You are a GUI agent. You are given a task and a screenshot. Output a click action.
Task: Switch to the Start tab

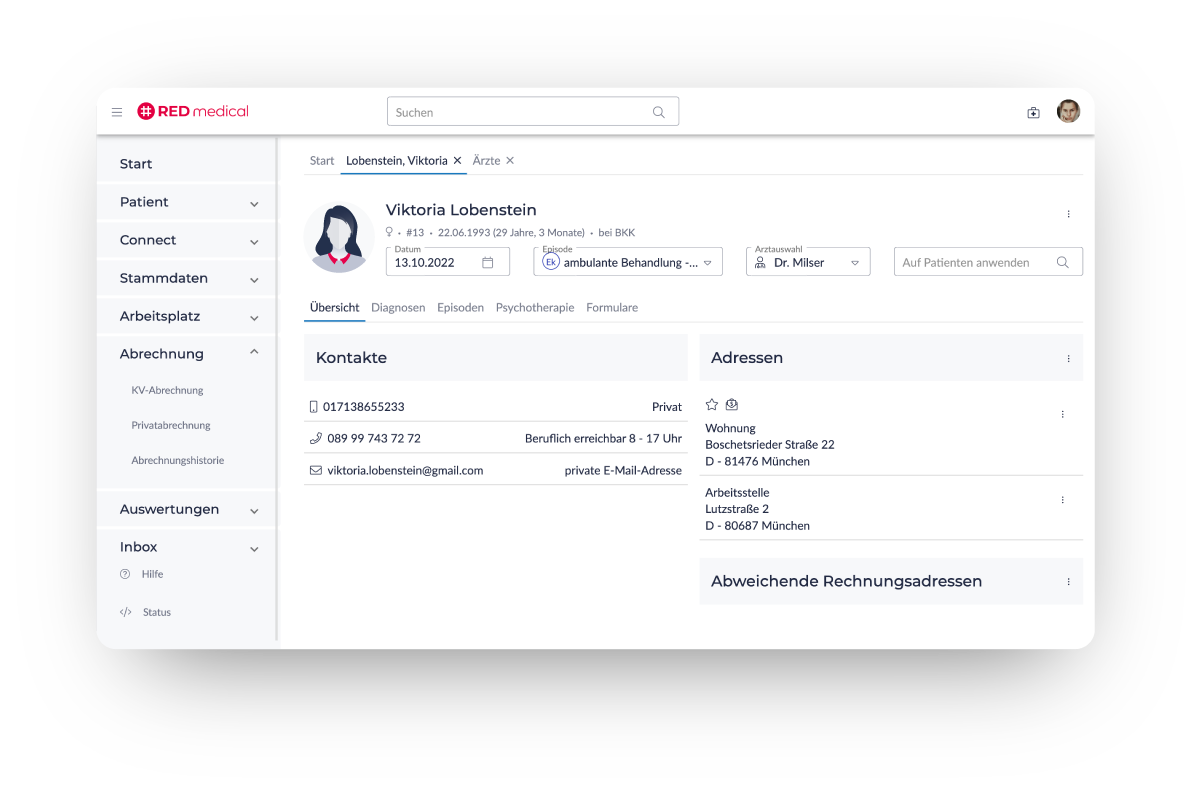click(x=322, y=160)
